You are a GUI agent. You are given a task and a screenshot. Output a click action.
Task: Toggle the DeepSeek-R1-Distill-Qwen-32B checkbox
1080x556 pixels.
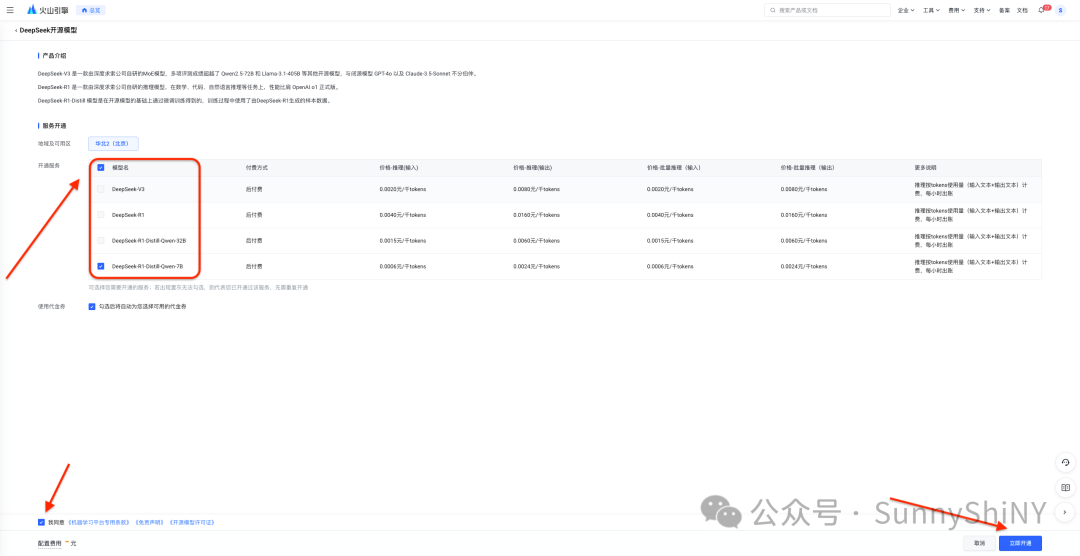[101, 240]
